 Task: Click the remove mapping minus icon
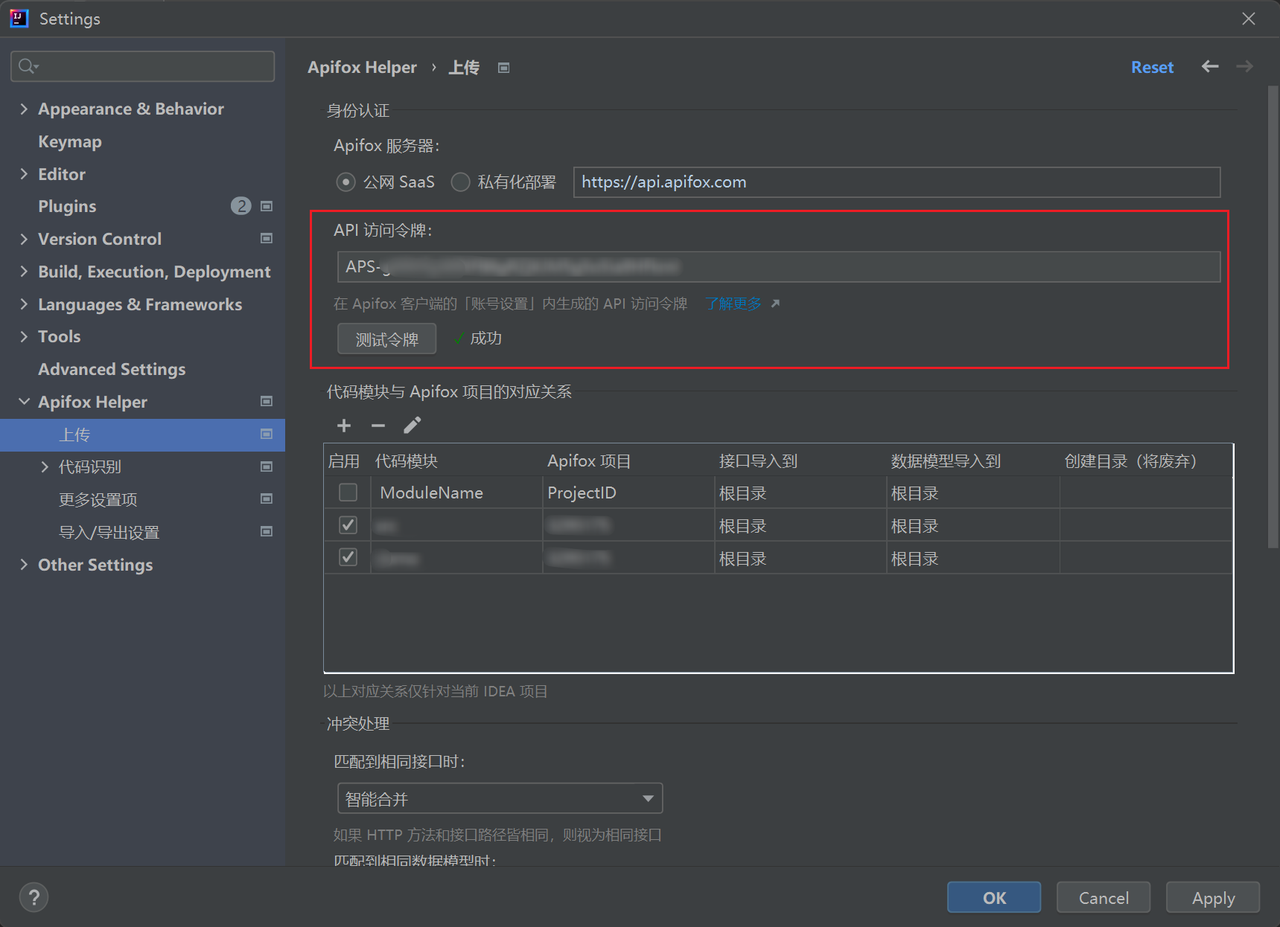pos(378,425)
